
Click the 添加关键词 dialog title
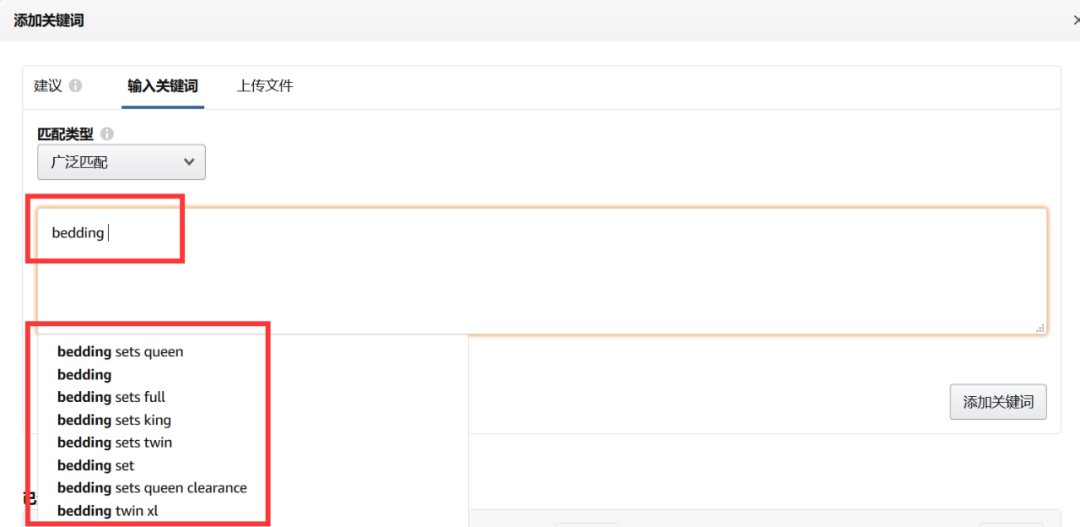48,20
